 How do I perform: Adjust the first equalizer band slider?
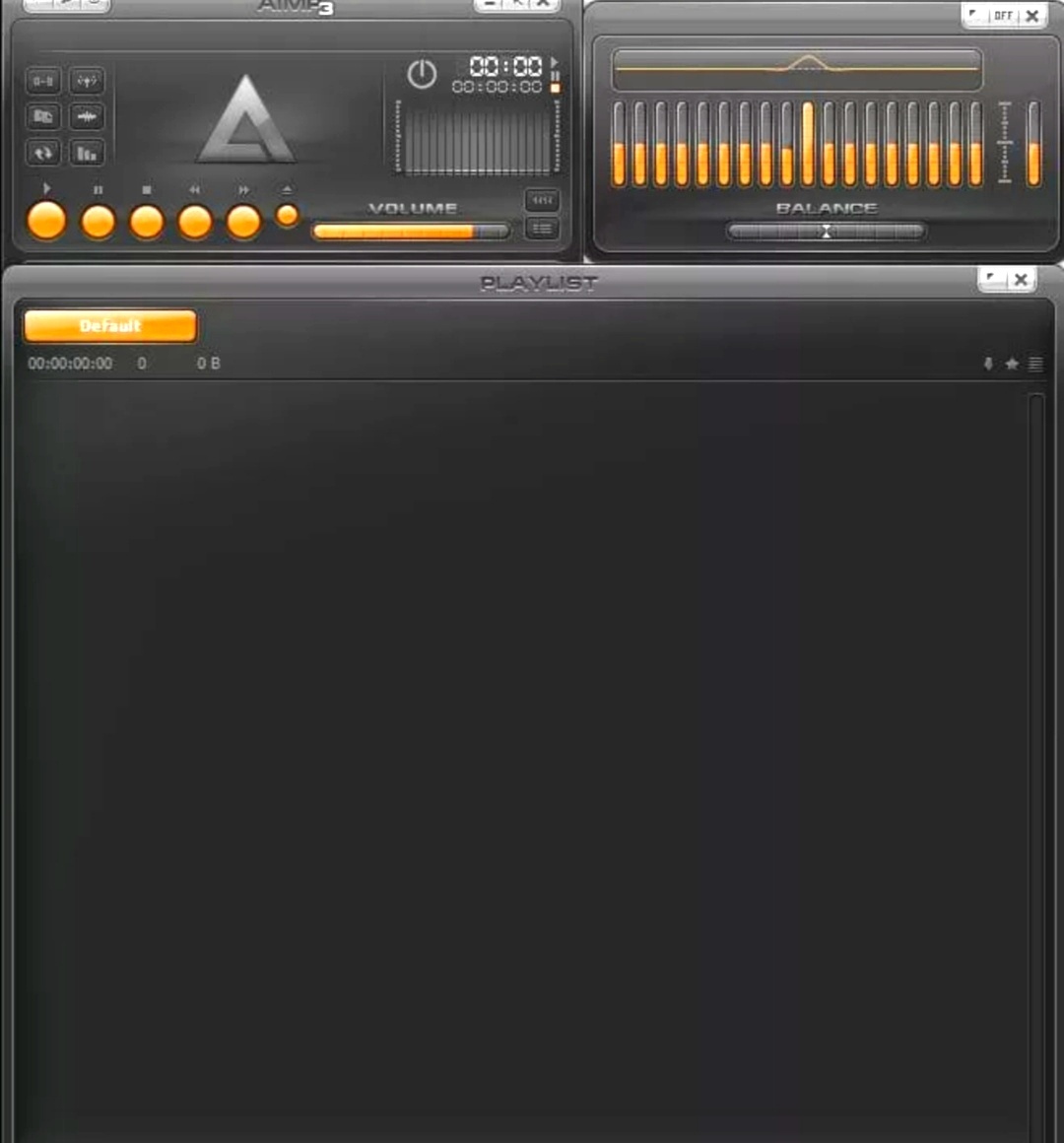click(620, 144)
